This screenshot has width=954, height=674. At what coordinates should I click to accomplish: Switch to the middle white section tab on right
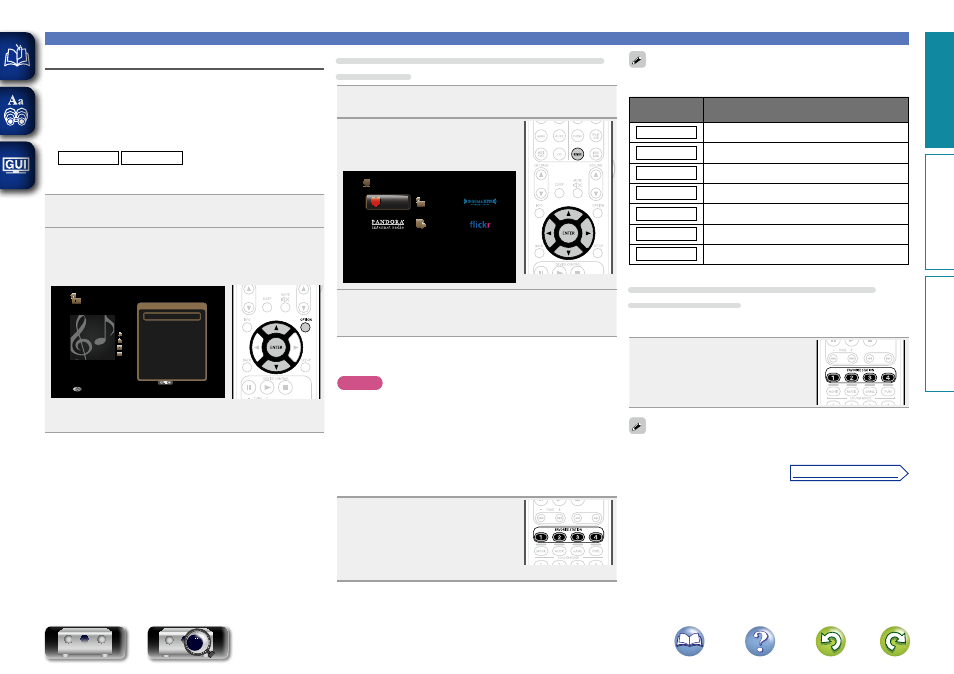tap(938, 211)
